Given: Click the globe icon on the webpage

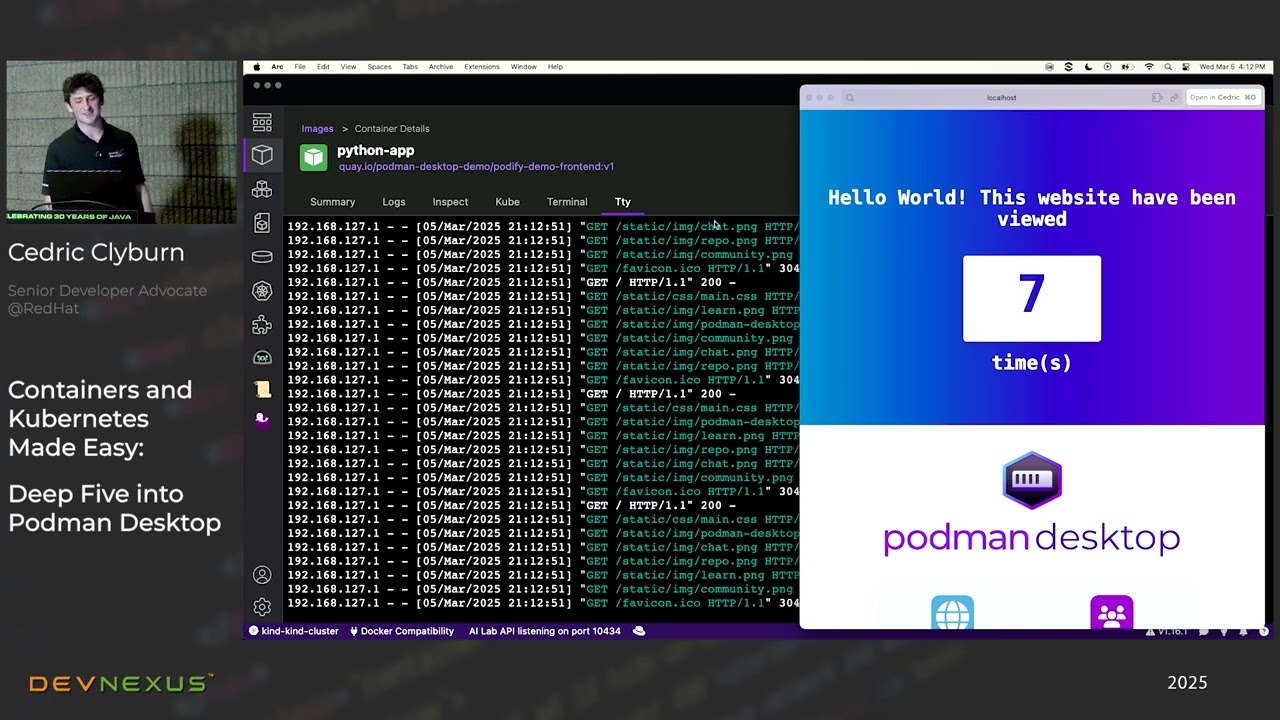Looking at the screenshot, I should tap(952, 614).
